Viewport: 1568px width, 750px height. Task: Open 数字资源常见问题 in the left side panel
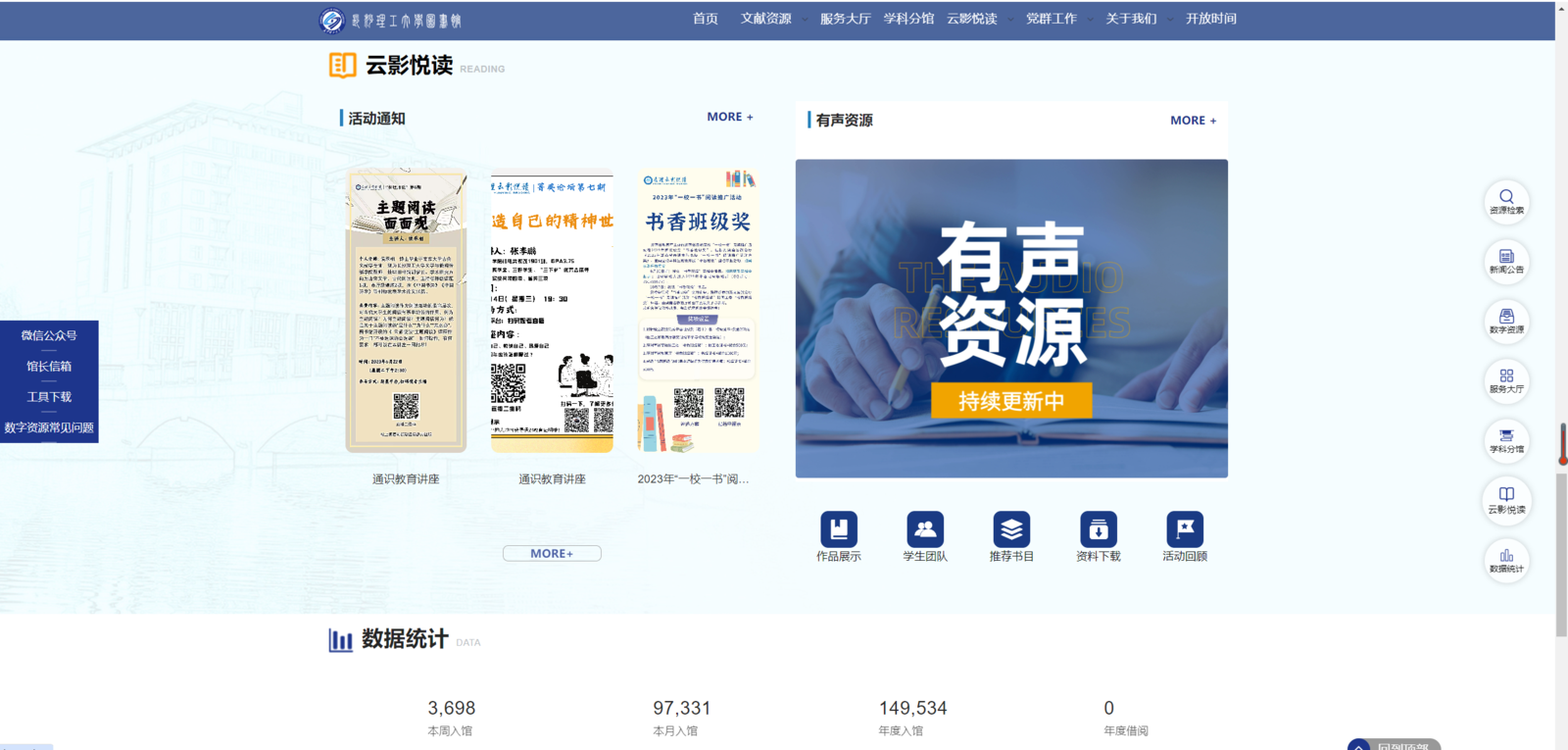(x=49, y=427)
